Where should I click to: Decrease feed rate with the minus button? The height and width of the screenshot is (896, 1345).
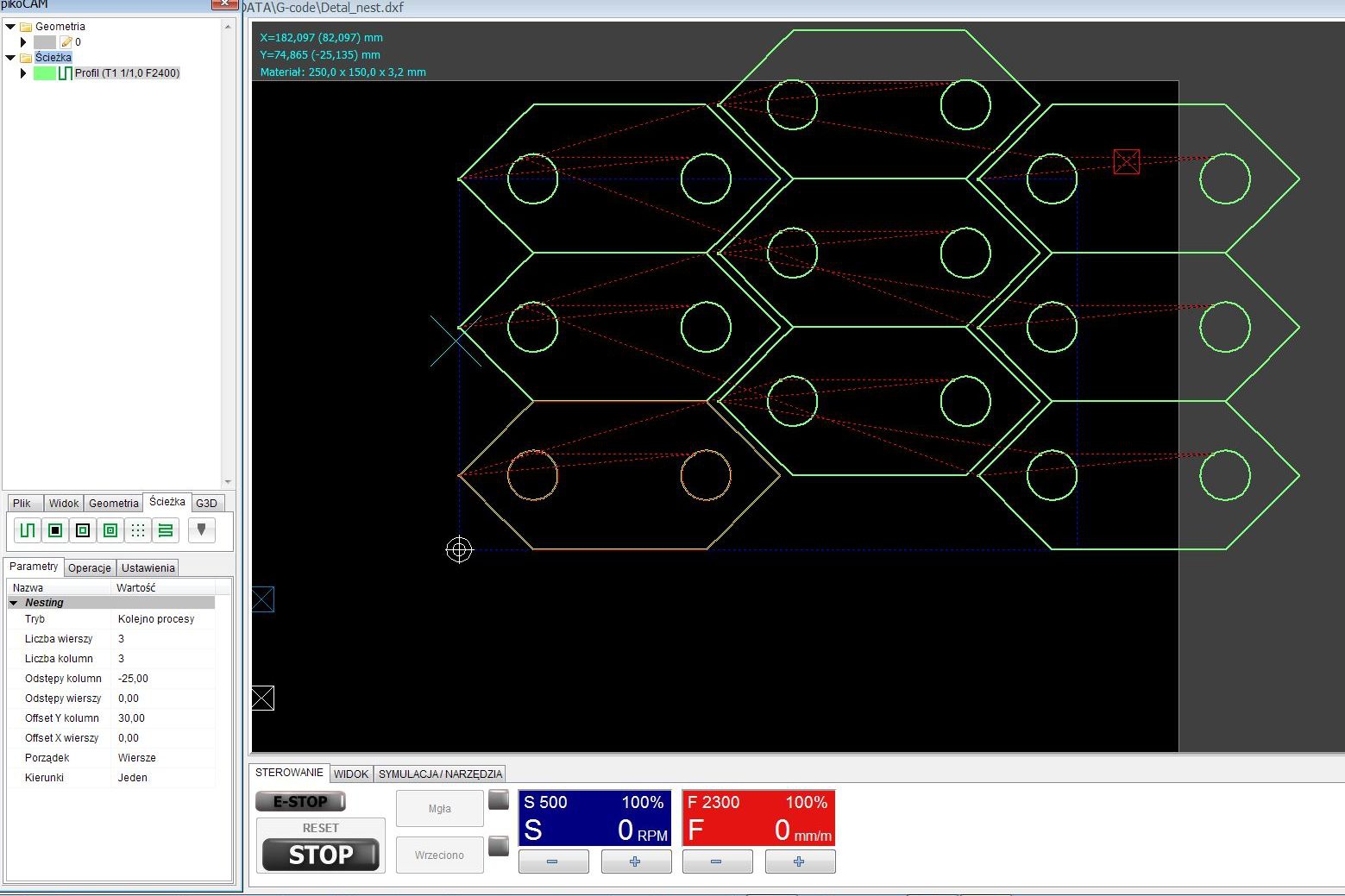click(717, 862)
